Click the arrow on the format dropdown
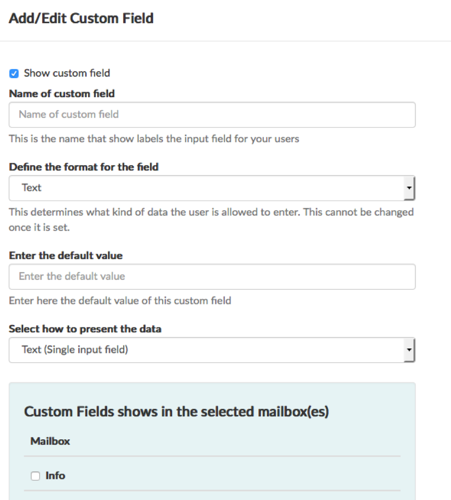 point(409,188)
